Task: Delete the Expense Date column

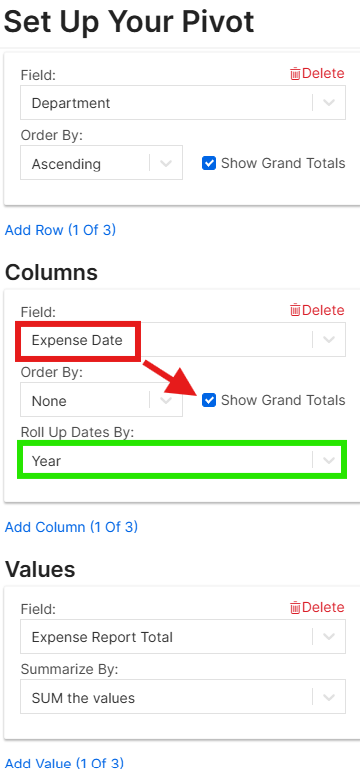Action: coord(317,310)
